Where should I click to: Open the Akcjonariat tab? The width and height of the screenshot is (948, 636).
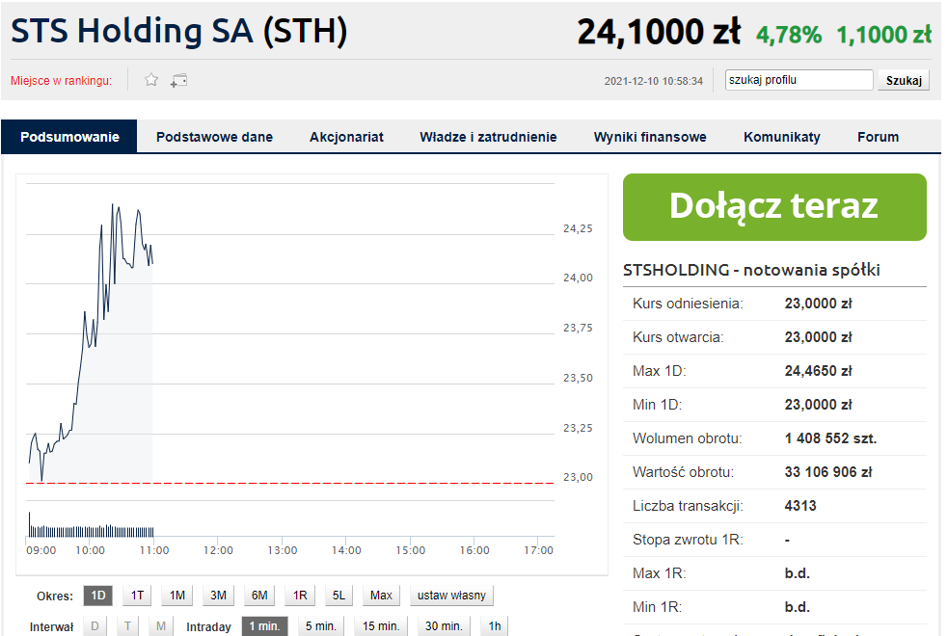tap(346, 137)
